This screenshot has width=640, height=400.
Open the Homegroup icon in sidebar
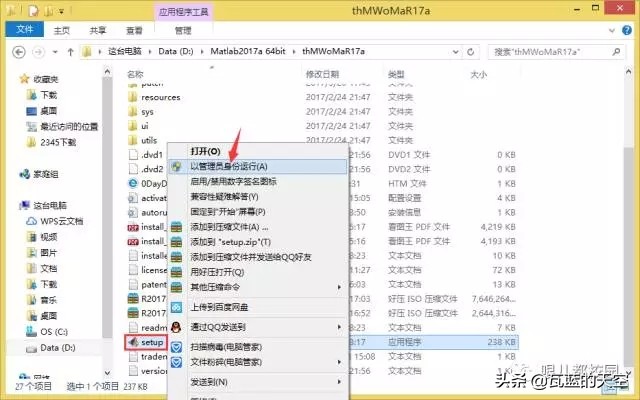24,174
